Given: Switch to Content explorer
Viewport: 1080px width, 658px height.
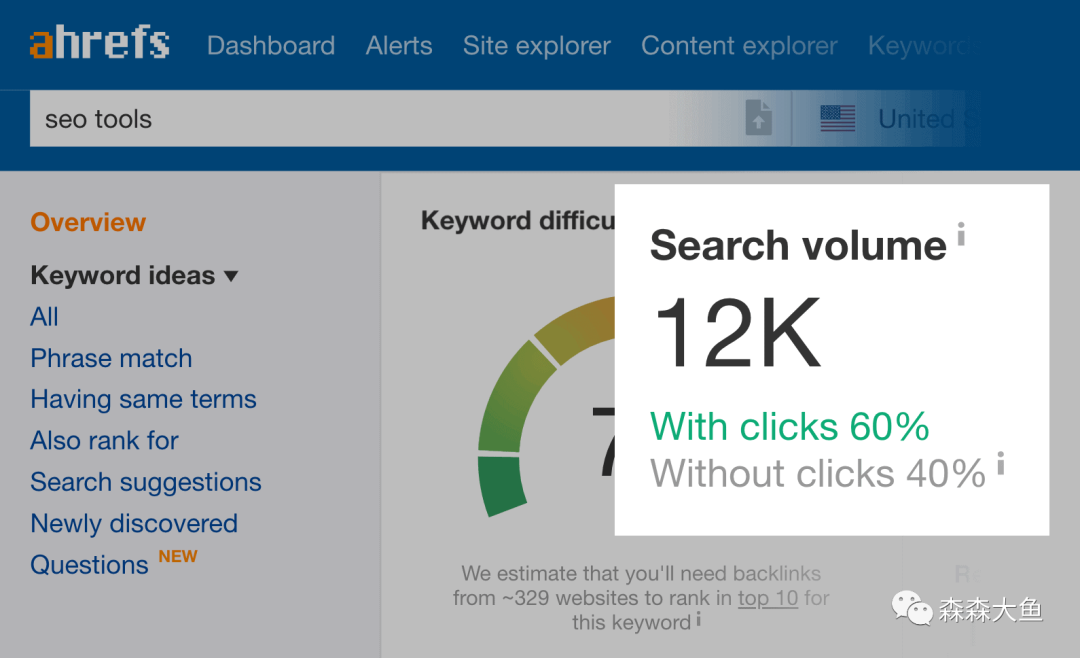Looking at the screenshot, I should 739,46.
